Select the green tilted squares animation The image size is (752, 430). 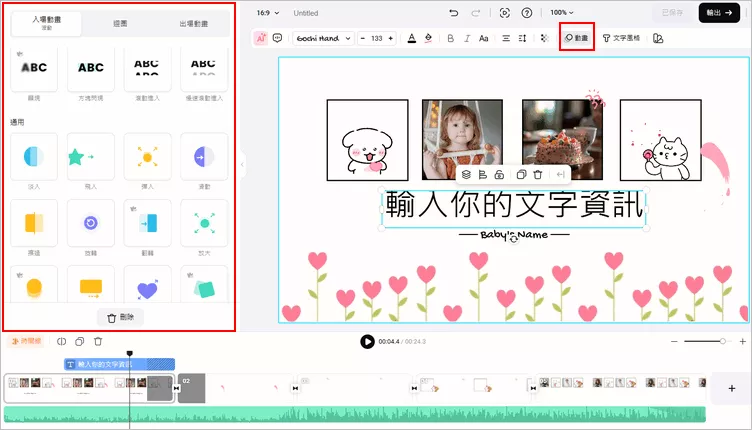[x=204, y=285]
